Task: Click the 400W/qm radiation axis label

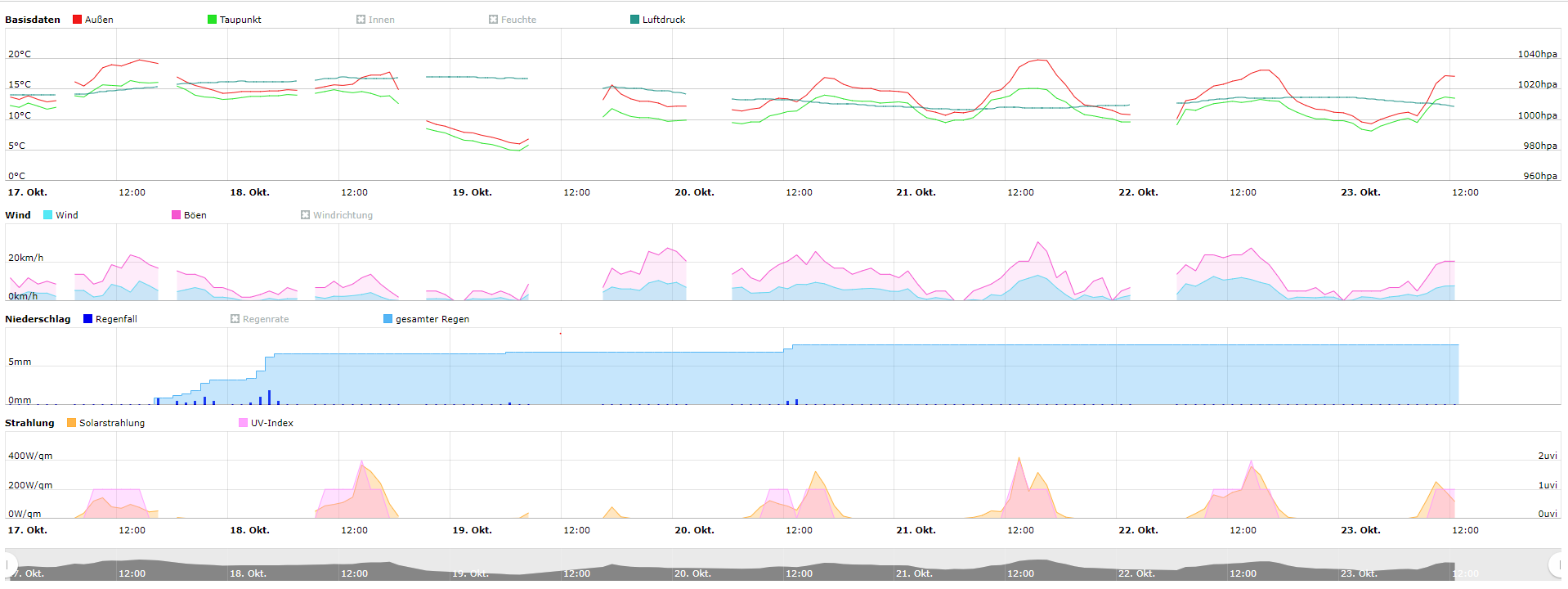Action: [x=30, y=456]
